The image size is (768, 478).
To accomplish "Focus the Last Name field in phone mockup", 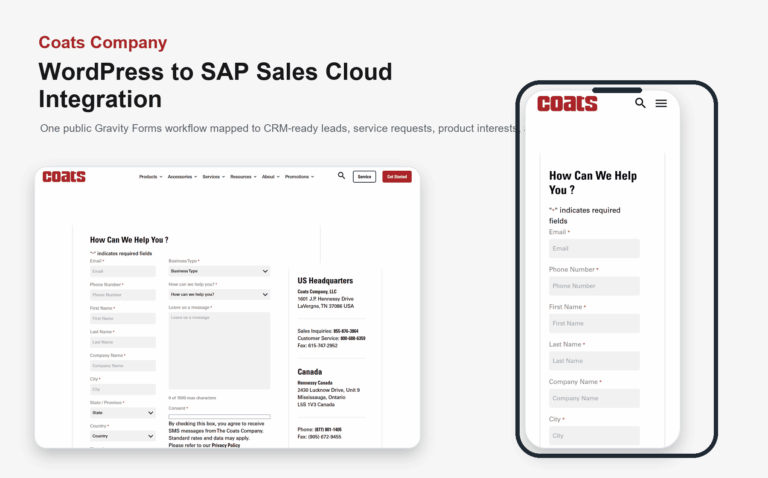I will point(594,361).
